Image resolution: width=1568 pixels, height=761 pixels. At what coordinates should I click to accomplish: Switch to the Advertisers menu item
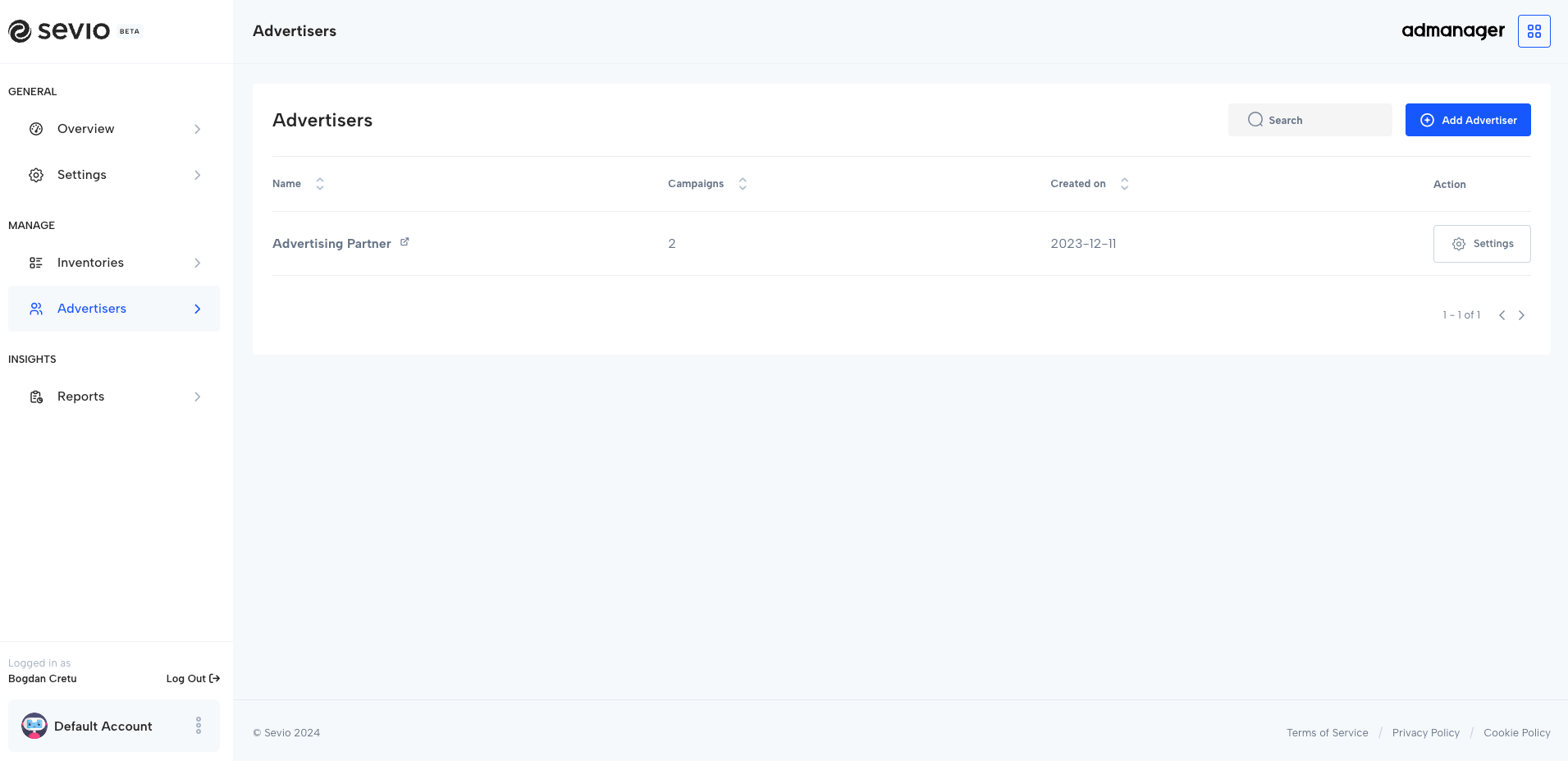91,308
